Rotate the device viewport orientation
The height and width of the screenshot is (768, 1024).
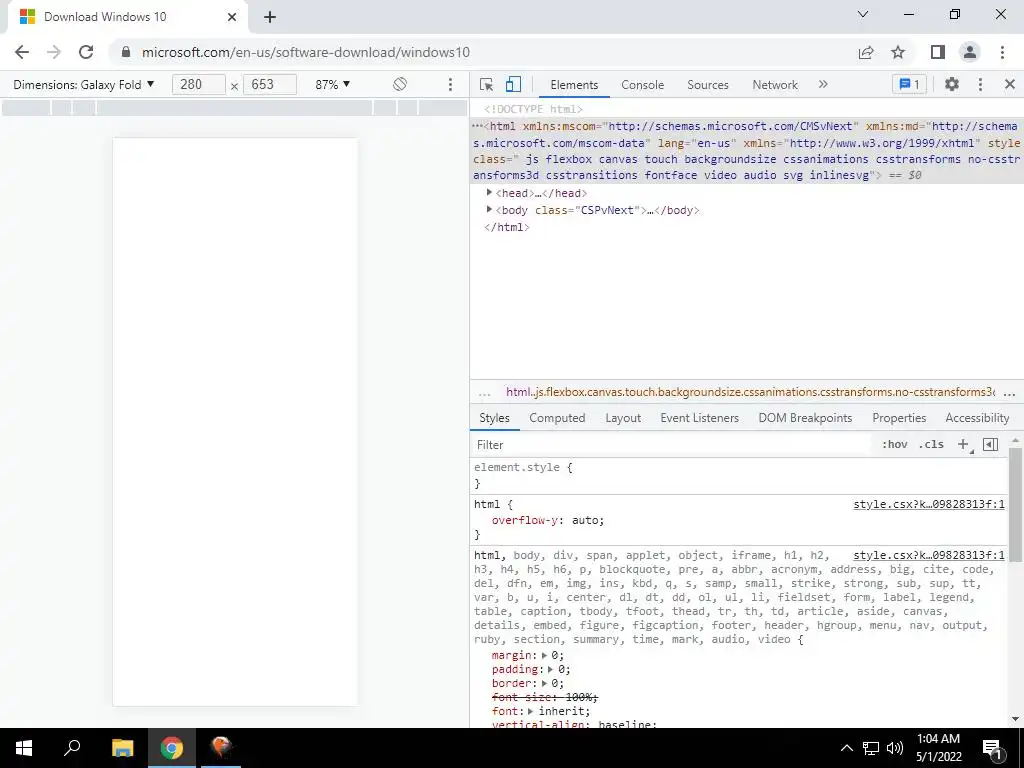400,84
